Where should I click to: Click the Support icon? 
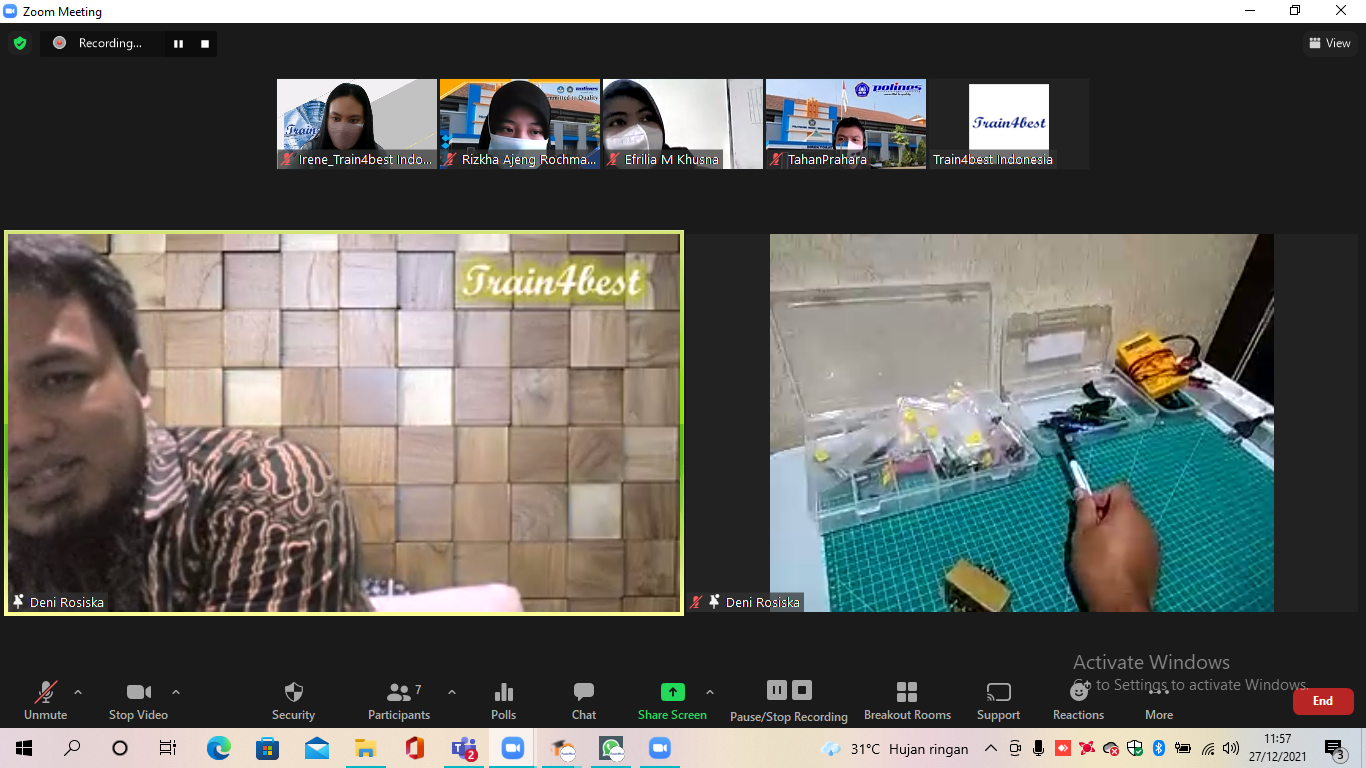[x=998, y=693]
